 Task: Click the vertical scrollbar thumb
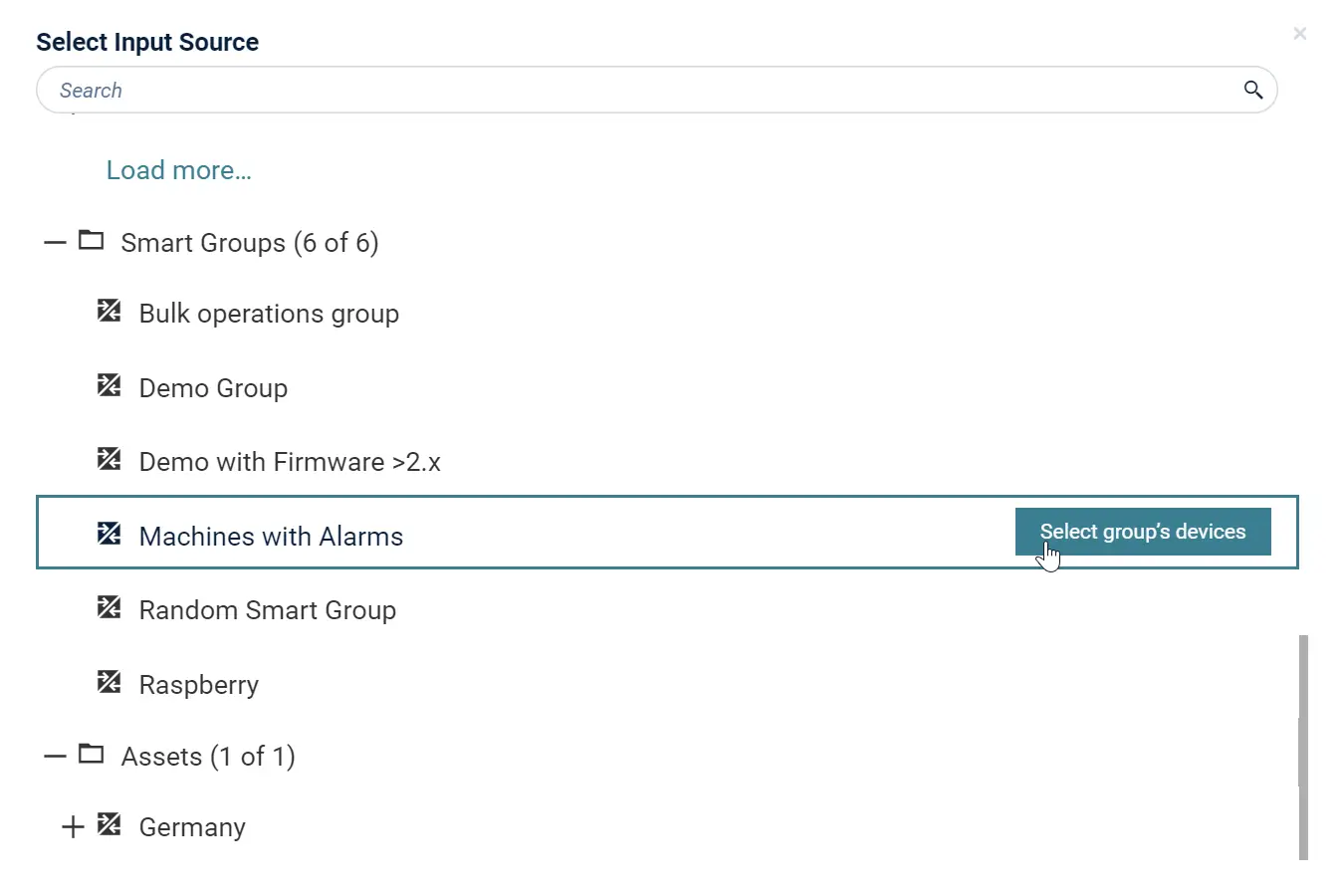tap(1303, 747)
